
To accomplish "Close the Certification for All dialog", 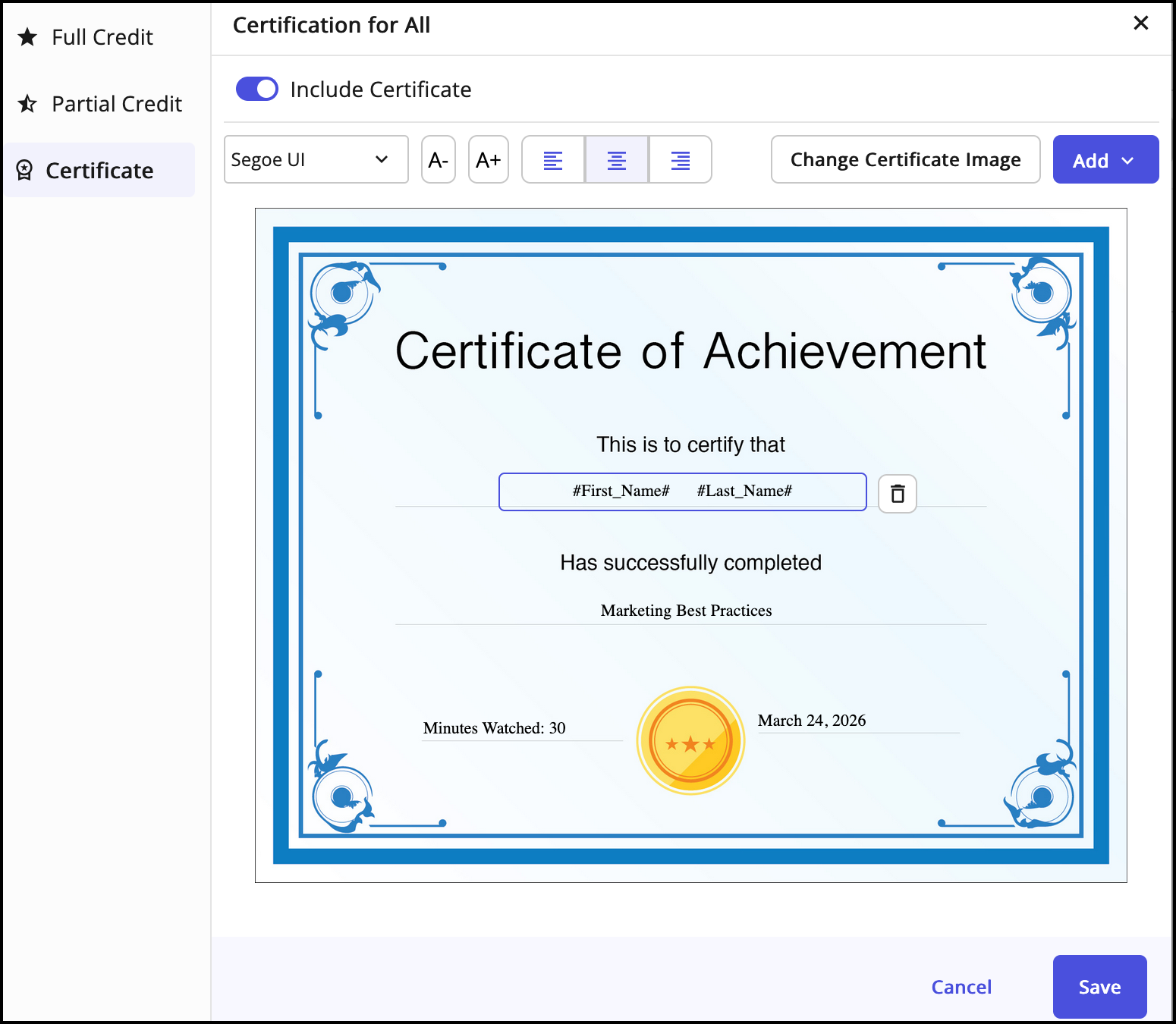I will [1141, 24].
